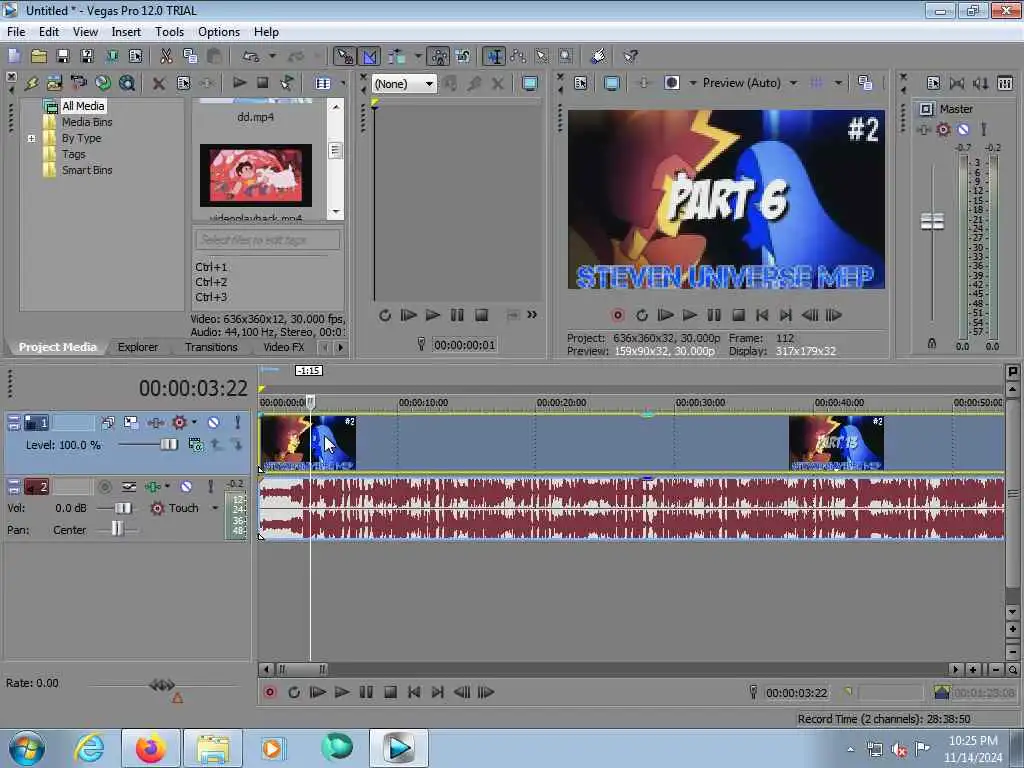1024x768 pixels.
Task: Click the Vol slider on audio track 2
Action: click(x=123, y=508)
